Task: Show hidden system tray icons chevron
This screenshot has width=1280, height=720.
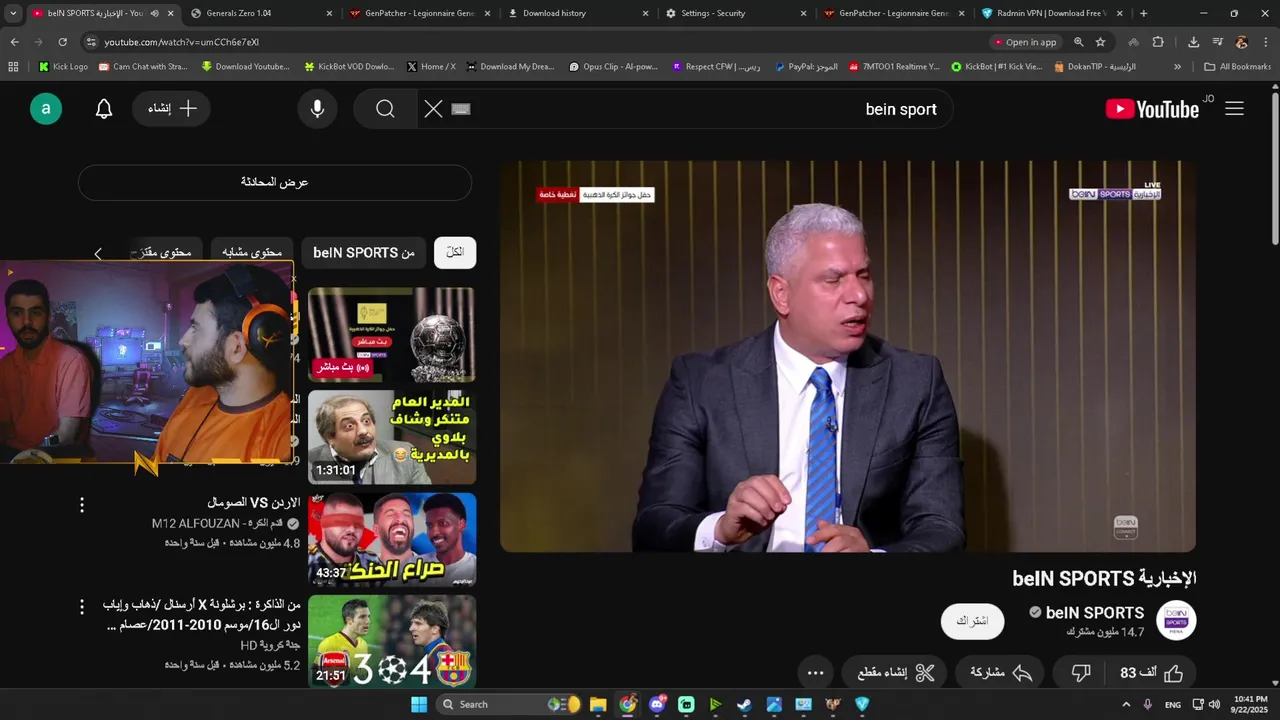Action: tap(1127, 704)
